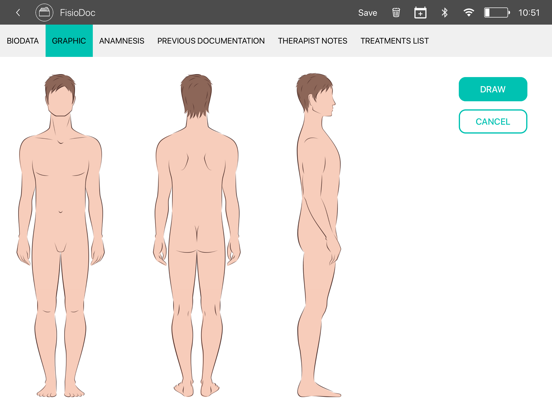Go to the Therapist Notes tab
The width and height of the screenshot is (552, 414).
[x=313, y=41]
